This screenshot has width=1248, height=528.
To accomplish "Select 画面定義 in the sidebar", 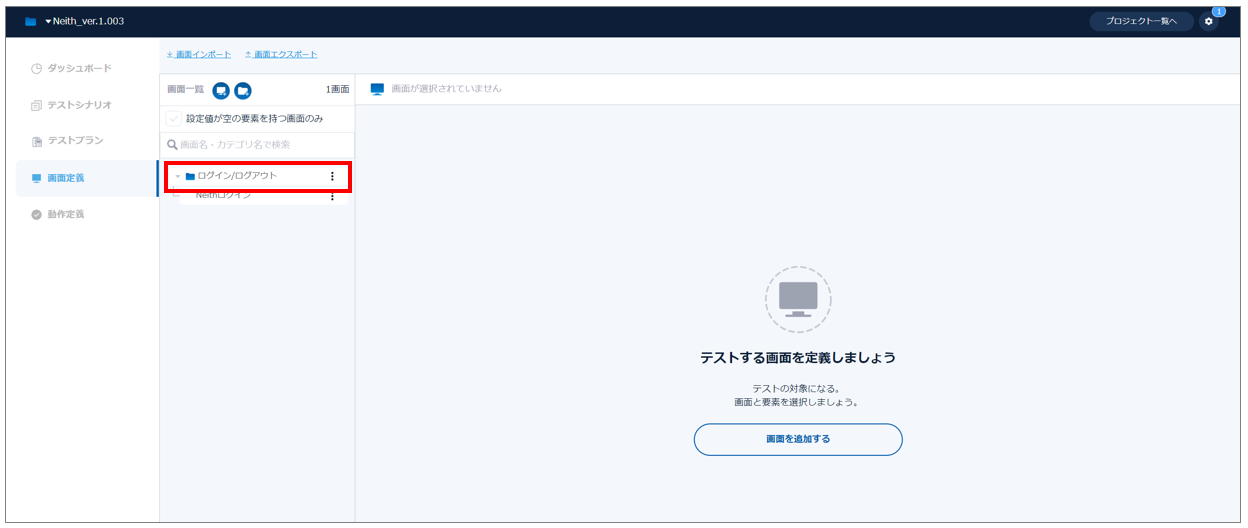I will point(66,178).
